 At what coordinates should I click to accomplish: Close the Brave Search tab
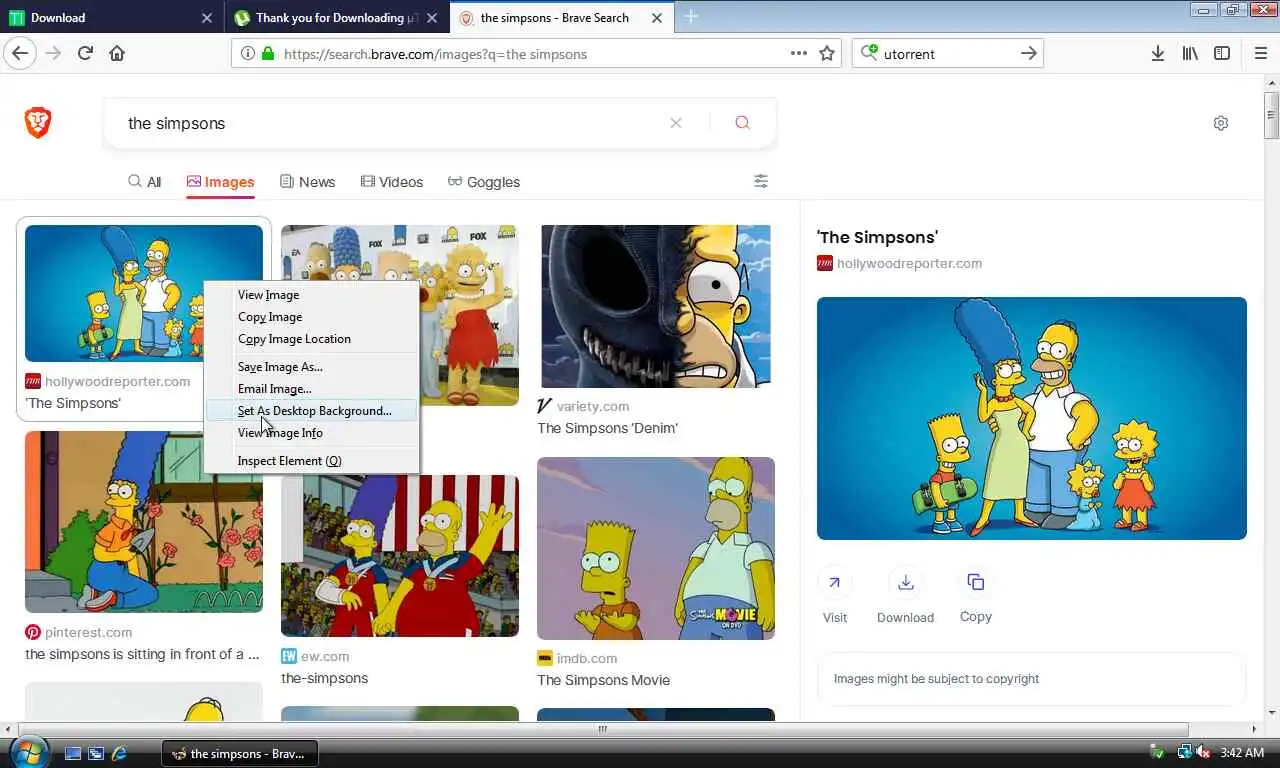[x=657, y=17]
